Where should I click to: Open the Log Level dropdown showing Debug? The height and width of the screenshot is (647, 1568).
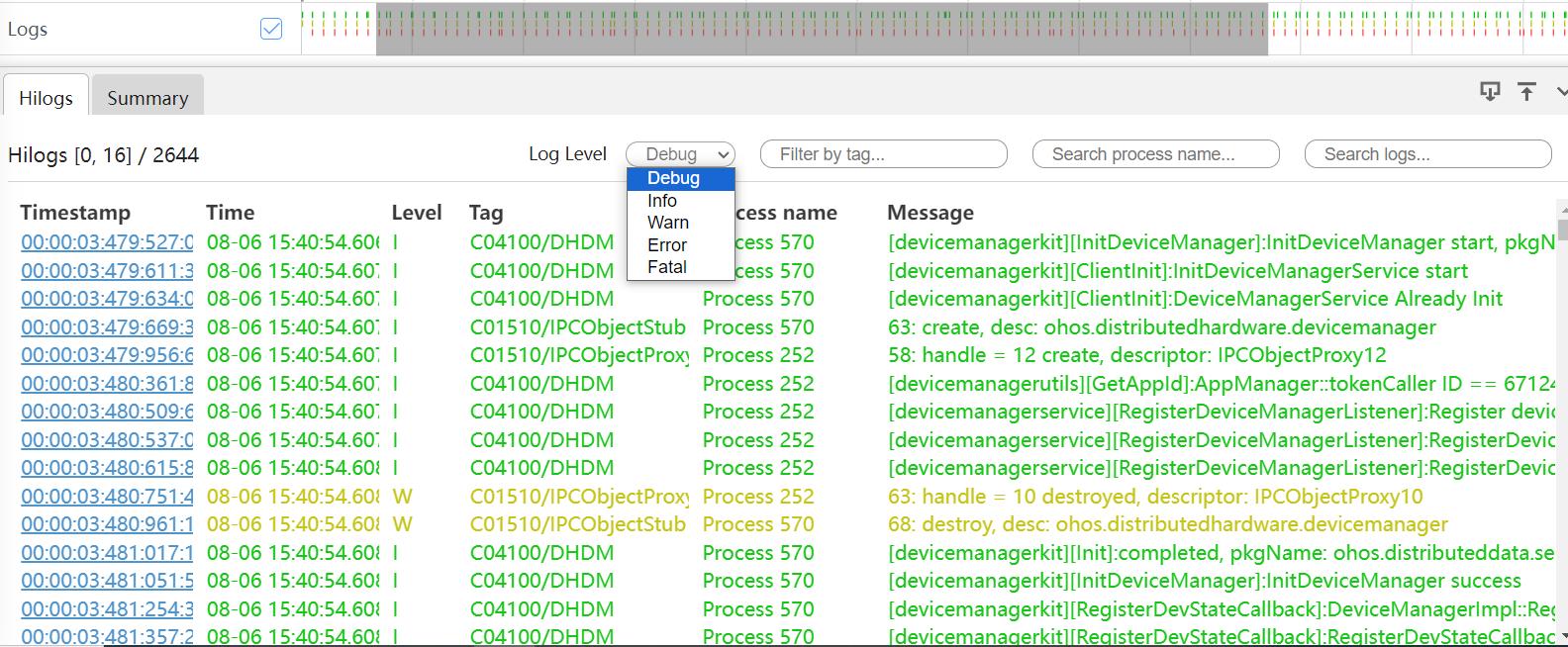pyautogui.click(x=680, y=154)
